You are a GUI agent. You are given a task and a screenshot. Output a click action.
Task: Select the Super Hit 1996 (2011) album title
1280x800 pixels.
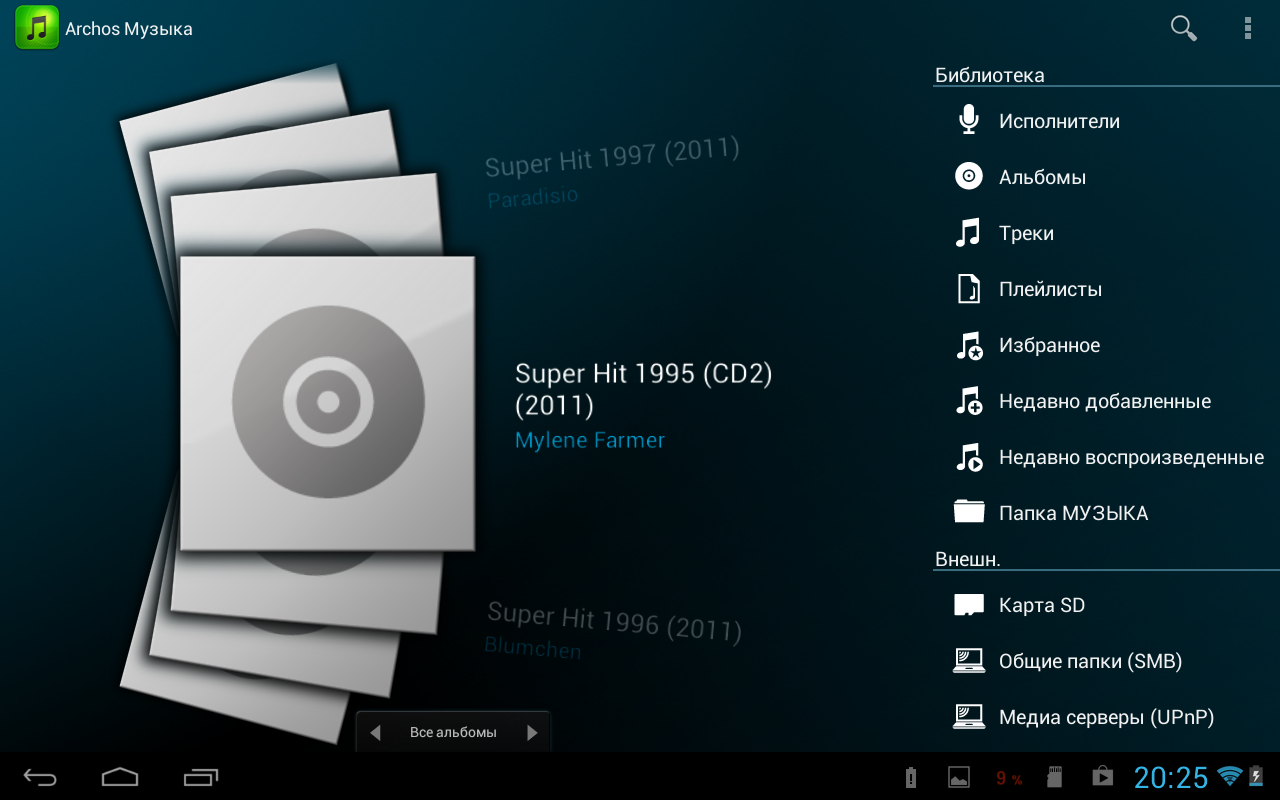click(x=615, y=620)
